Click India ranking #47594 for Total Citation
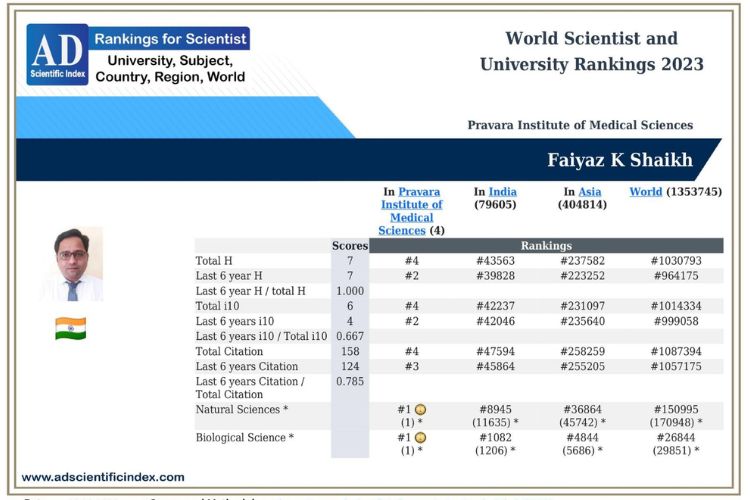 pyautogui.click(x=496, y=351)
